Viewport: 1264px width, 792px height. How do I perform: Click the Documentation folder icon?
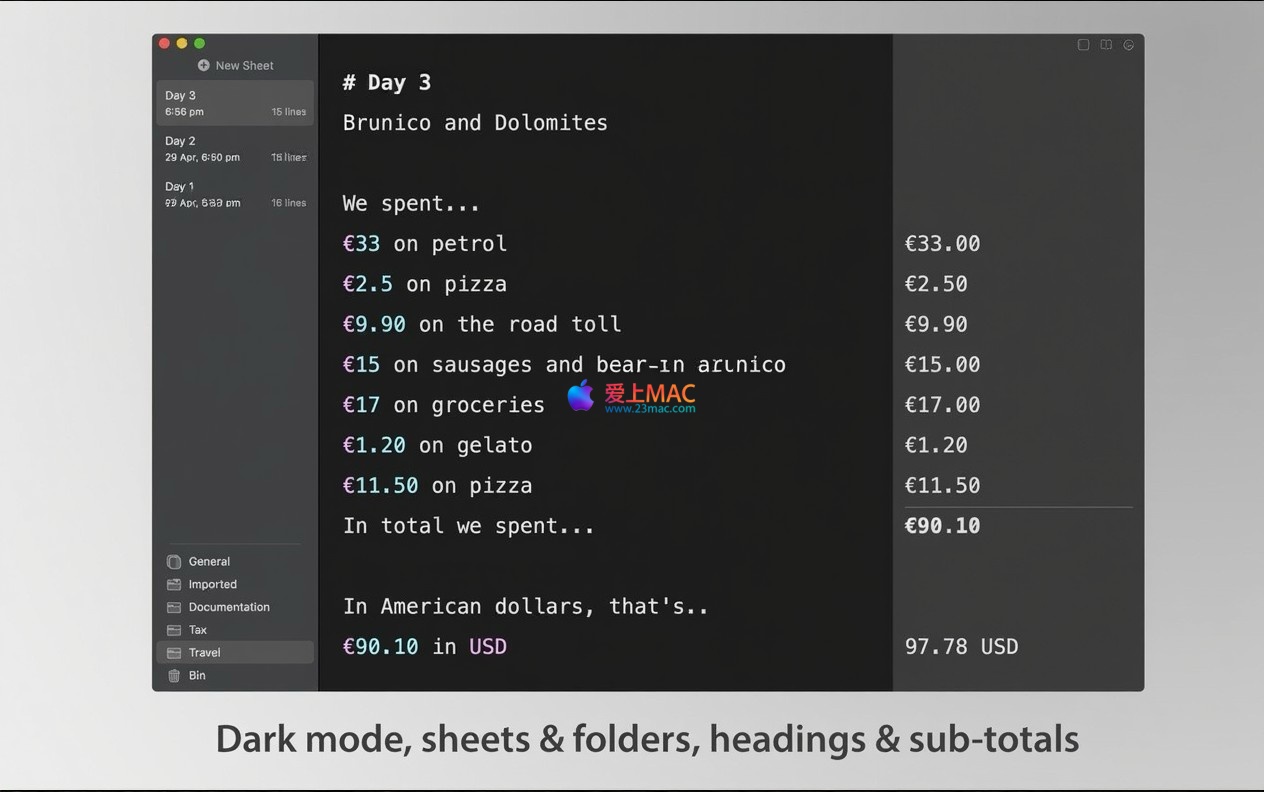tap(174, 608)
